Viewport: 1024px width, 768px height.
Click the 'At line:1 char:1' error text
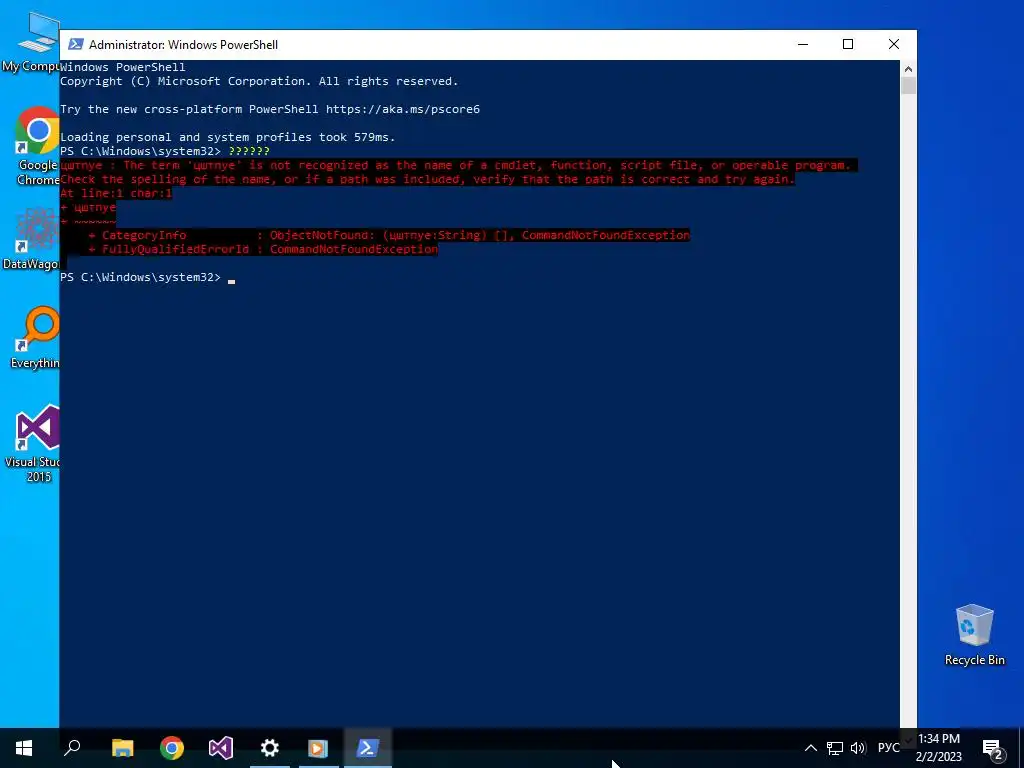(x=116, y=193)
